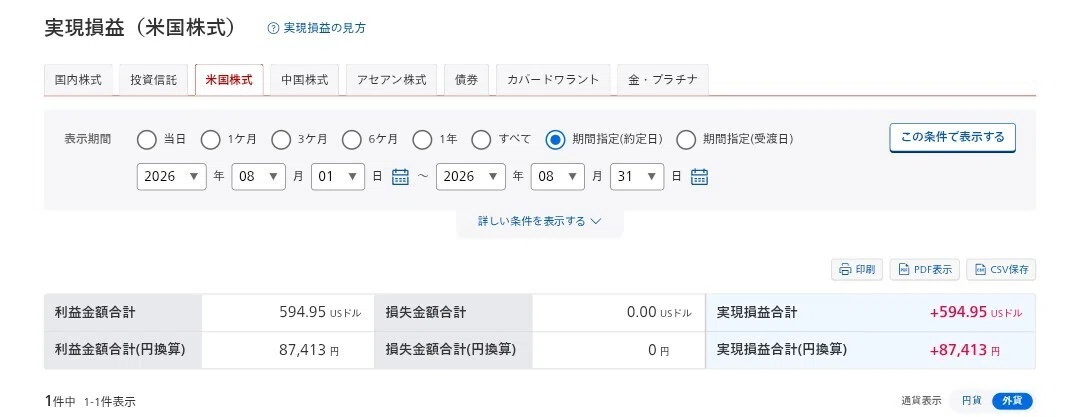Click the 594.95 USドル profit total value
The height and width of the screenshot is (417, 1080).
click(320, 312)
